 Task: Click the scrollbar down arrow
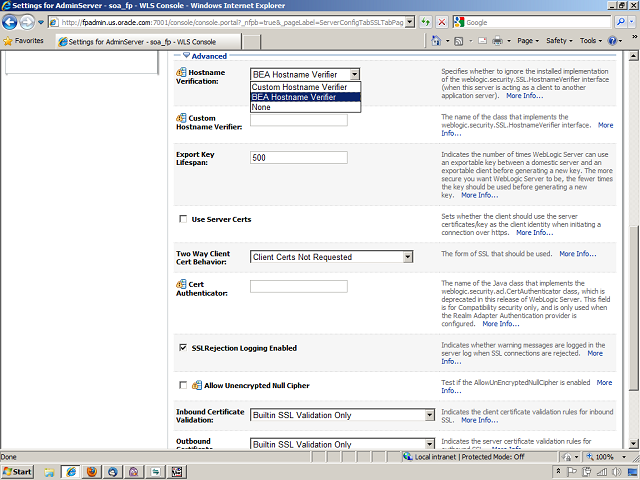click(633, 444)
